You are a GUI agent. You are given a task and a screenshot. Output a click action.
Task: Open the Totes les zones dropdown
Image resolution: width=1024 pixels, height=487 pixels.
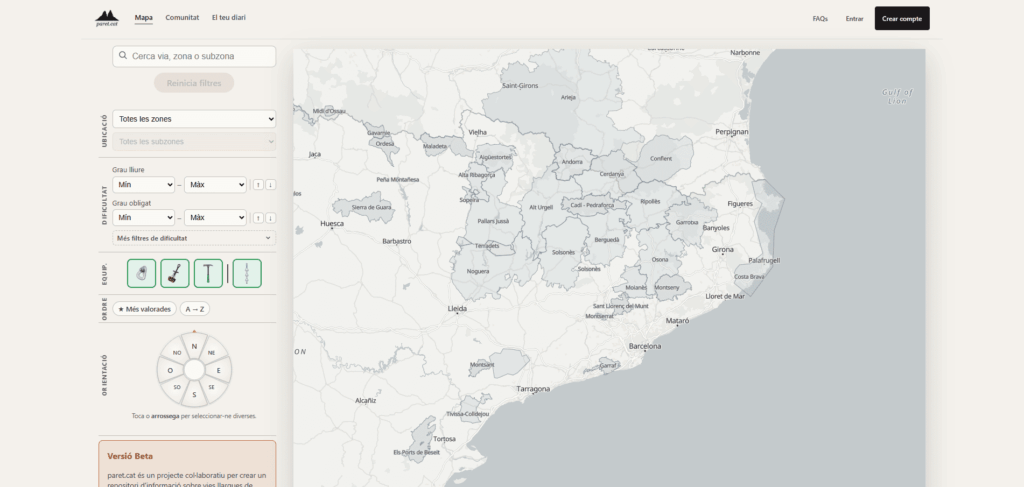click(194, 119)
